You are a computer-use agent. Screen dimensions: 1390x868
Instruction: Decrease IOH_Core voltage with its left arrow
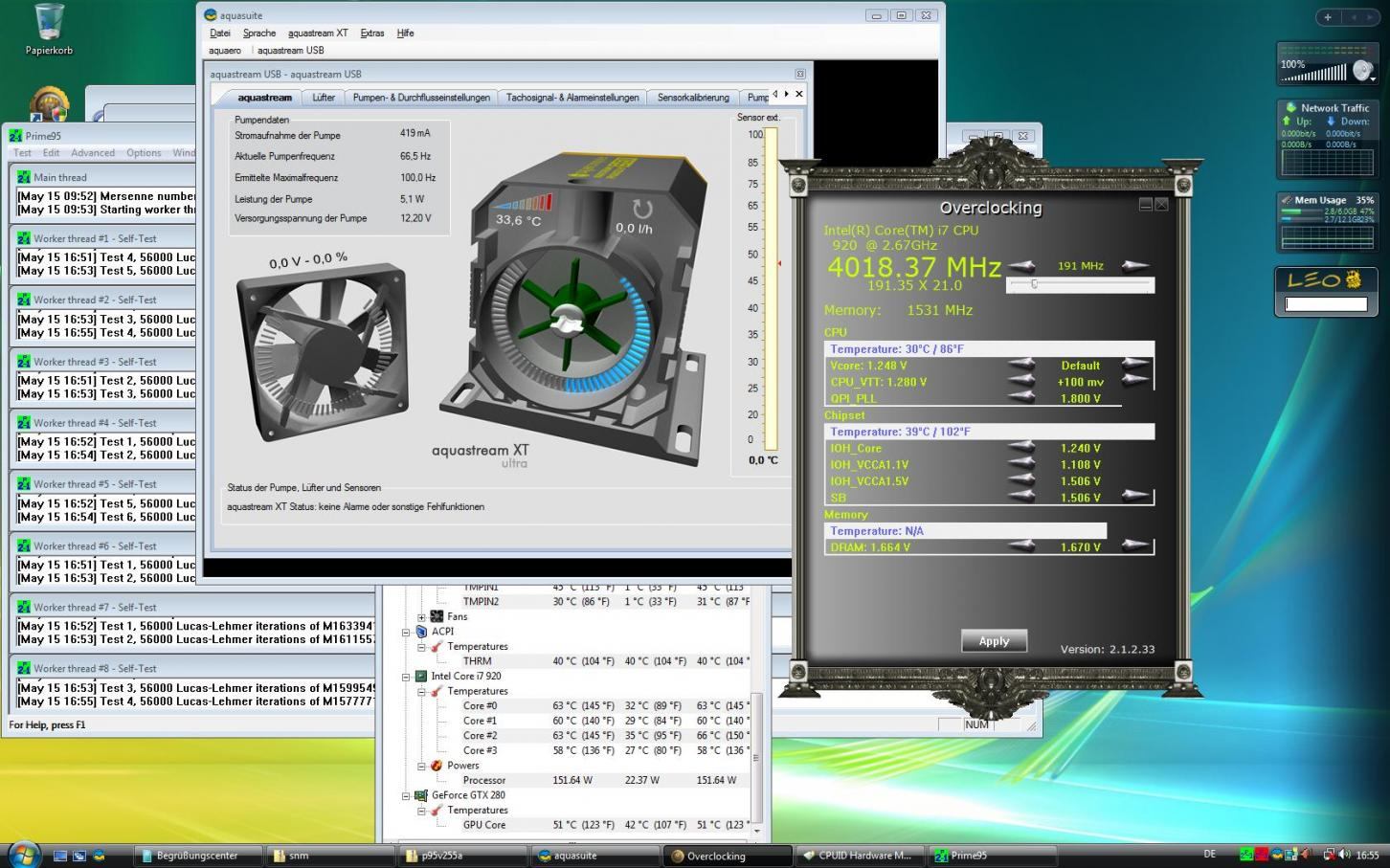click(x=1021, y=448)
